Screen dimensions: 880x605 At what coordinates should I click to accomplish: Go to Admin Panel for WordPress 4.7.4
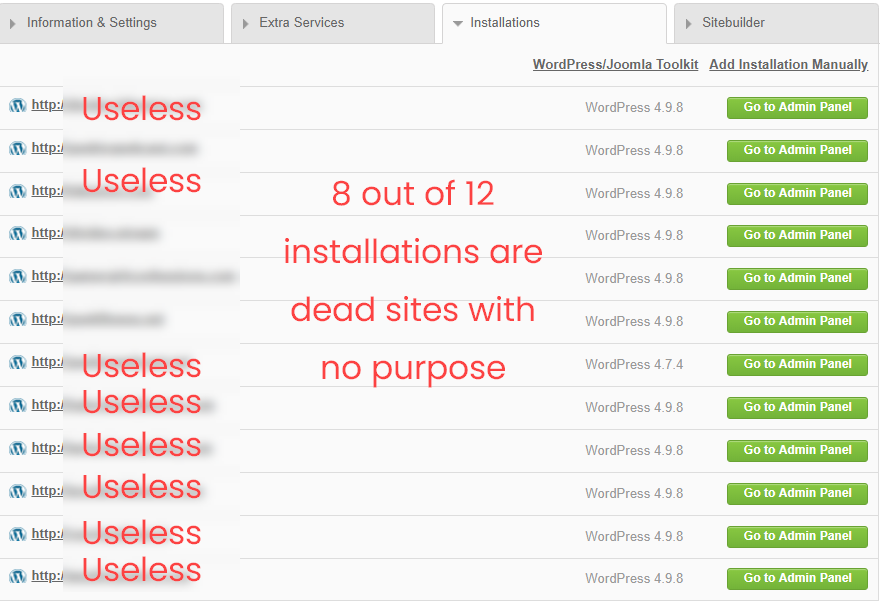[797, 364]
